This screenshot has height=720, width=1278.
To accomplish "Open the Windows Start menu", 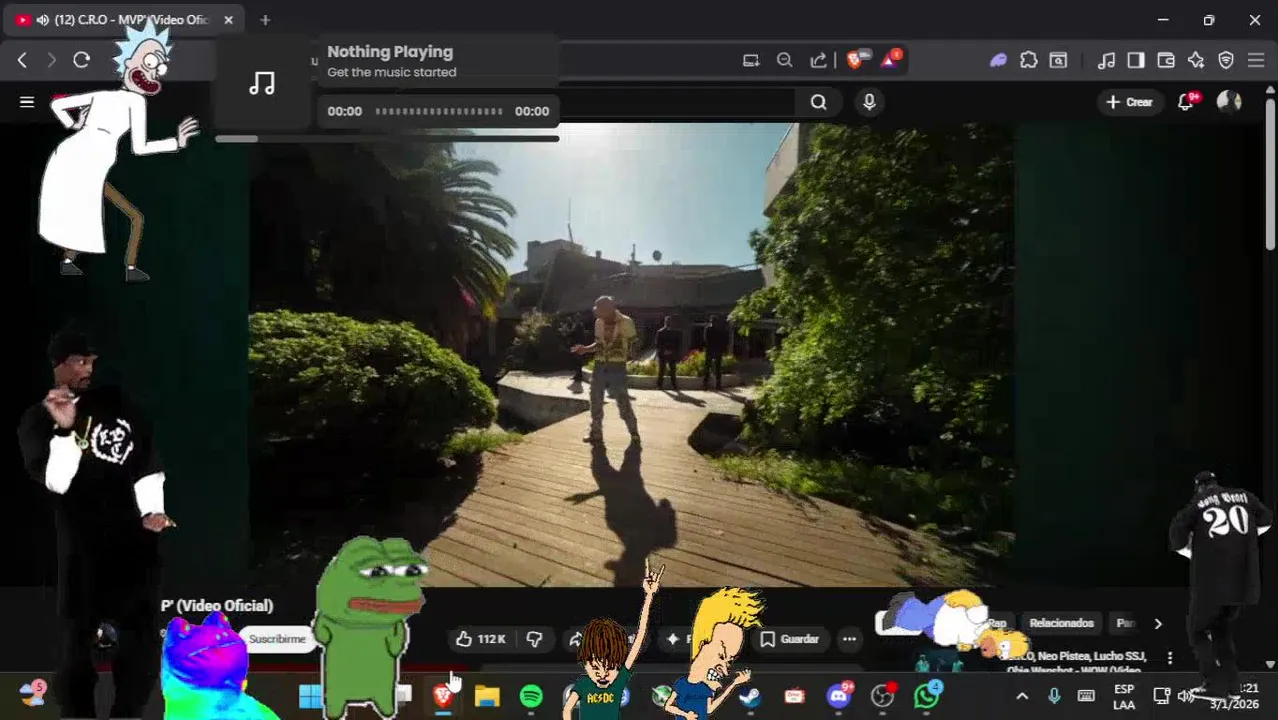I will pyautogui.click(x=311, y=696).
